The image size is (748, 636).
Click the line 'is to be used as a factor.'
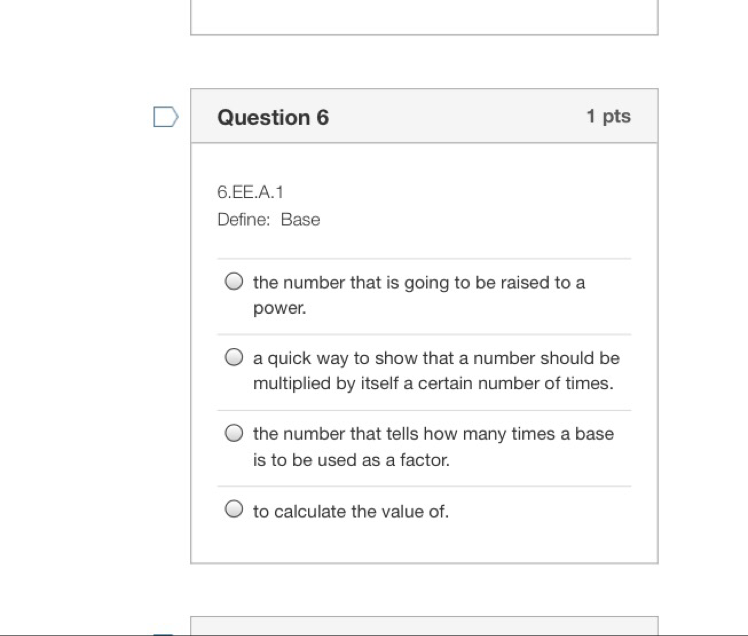[x=352, y=460]
